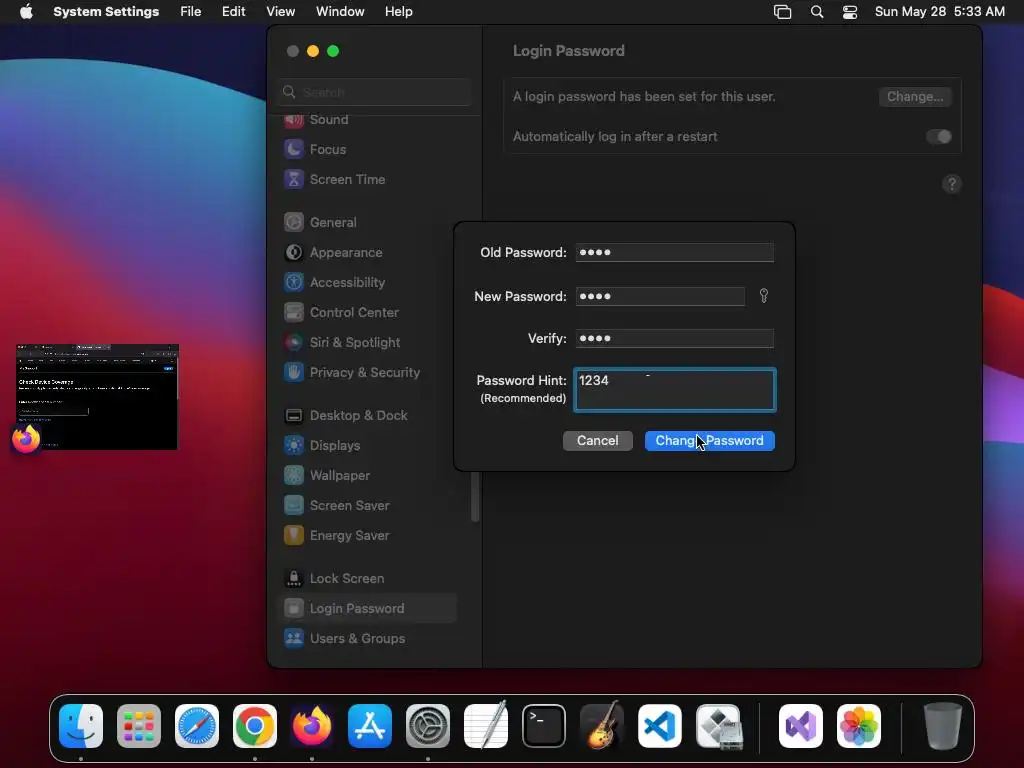Viewport: 1024px width, 768px height.
Task: Open Control Center in menu bar
Action: point(850,12)
